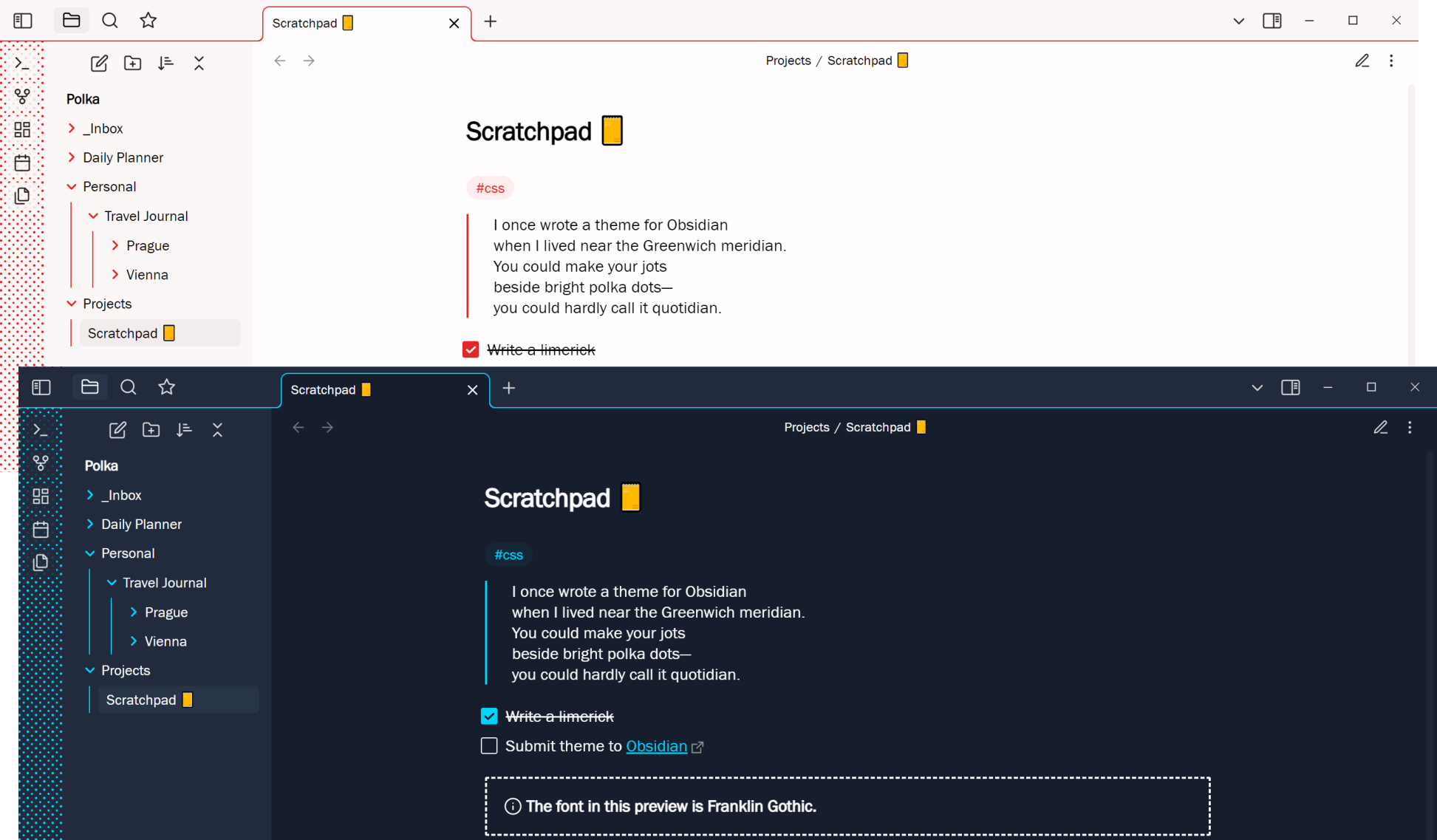Viewport: 1437px width, 840px height.
Task: Switch to edit mode pencil in dark window
Action: pos(1381,427)
